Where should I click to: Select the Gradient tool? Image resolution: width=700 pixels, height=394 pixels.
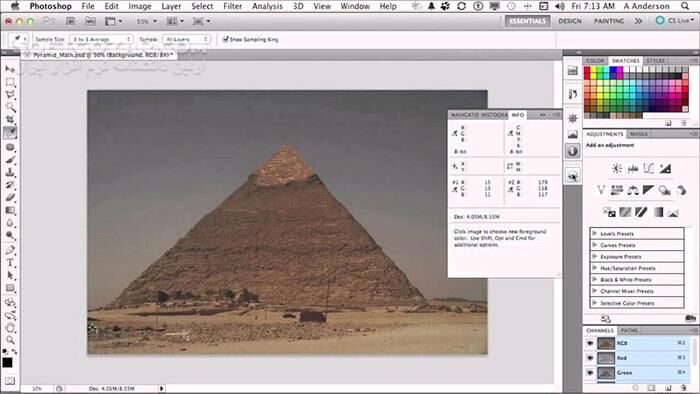(10, 210)
